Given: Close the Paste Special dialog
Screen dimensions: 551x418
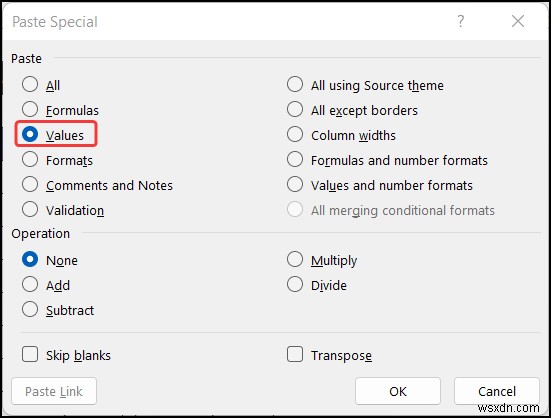Looking at the screenshot, I should [518, 21].
